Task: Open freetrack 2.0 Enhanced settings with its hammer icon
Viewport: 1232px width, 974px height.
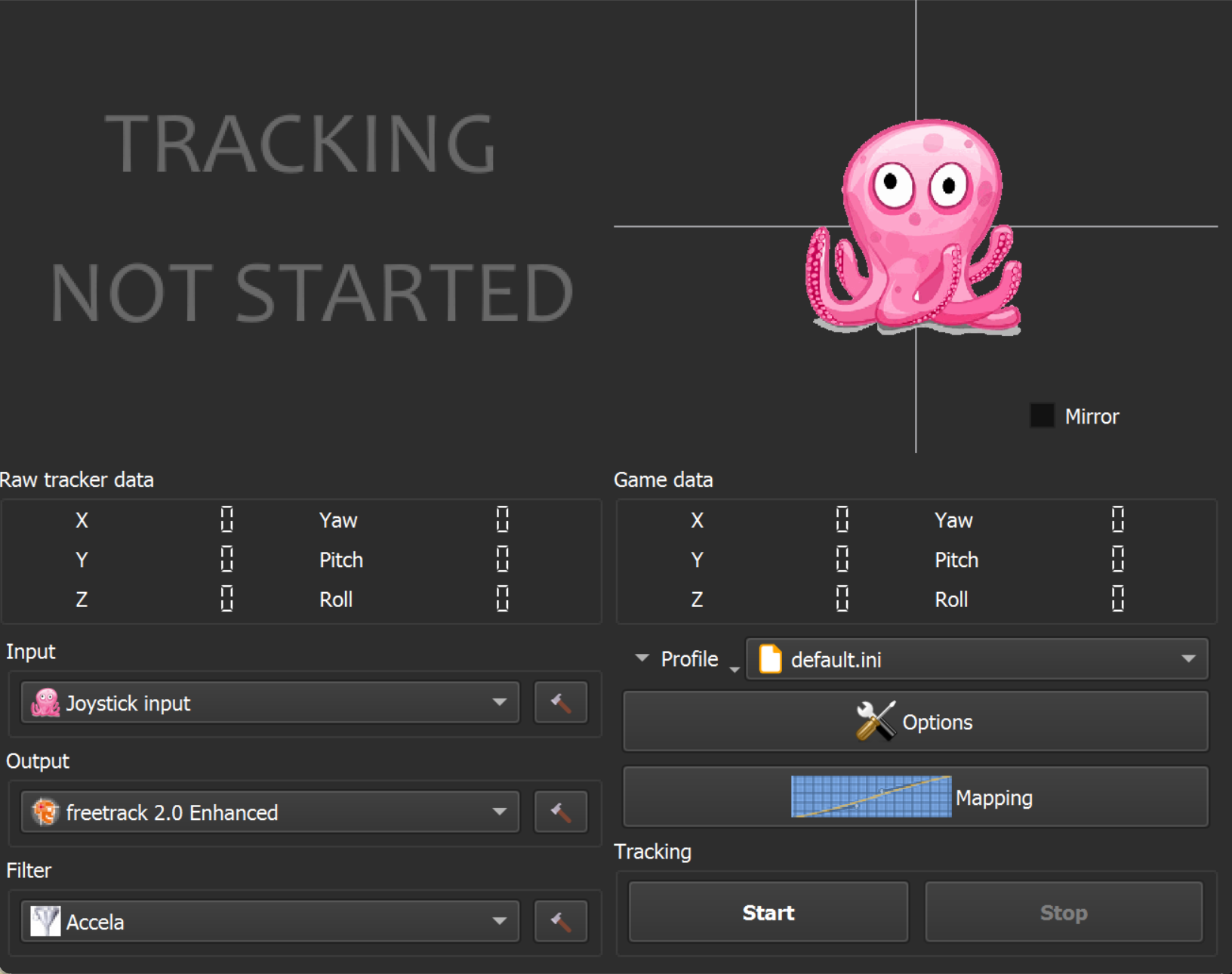Action: pos(560,812)
